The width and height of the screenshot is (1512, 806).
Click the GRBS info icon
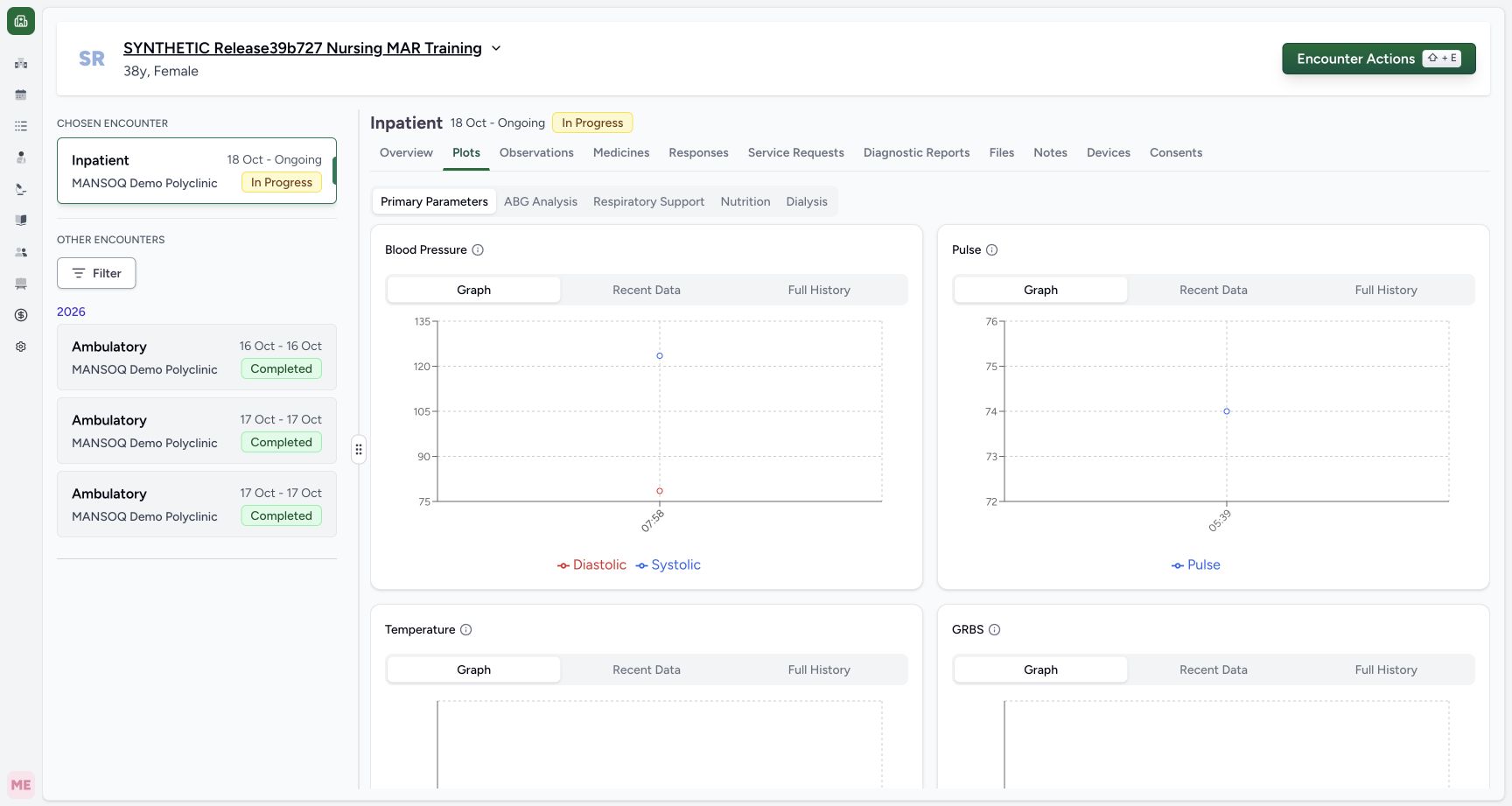(994, 630)
